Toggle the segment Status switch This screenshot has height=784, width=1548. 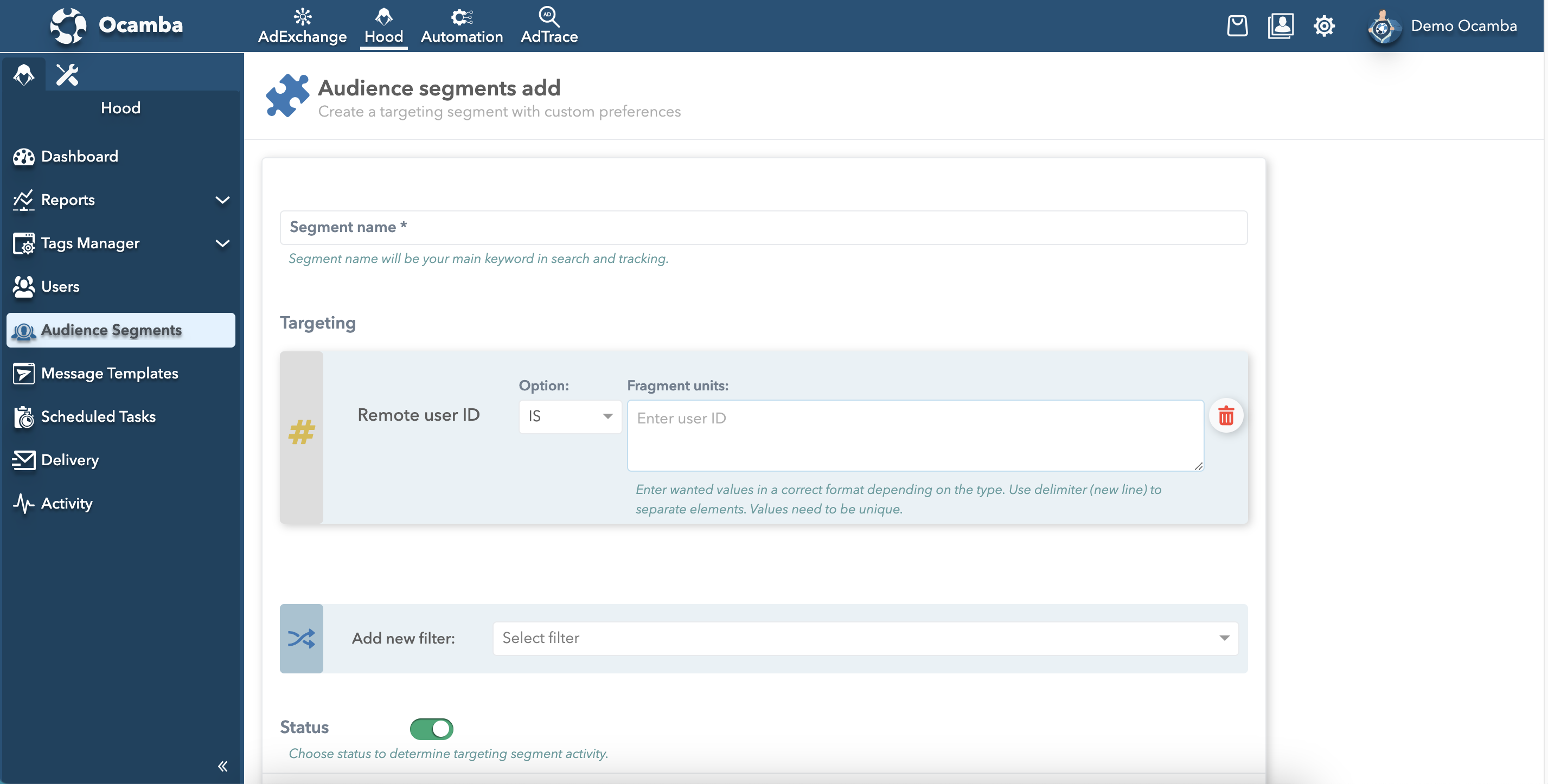(x=431, y=727)
